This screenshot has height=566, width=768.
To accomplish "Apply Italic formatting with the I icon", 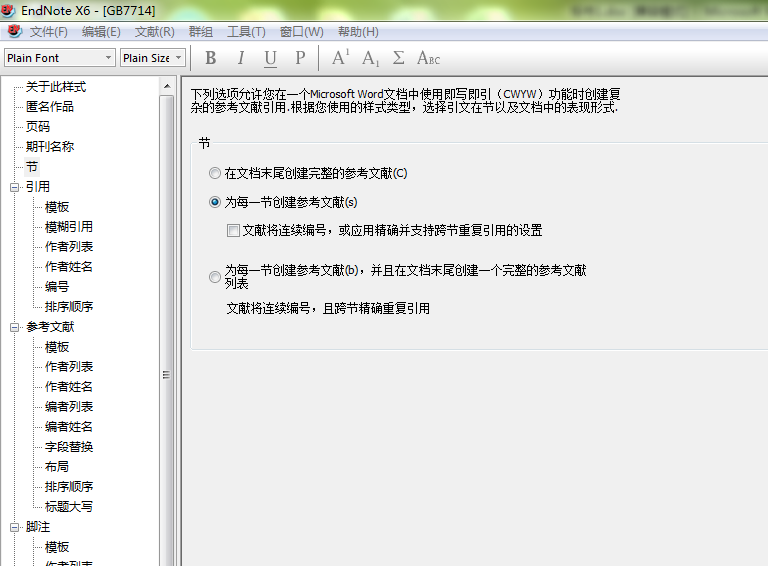I will [240, 58].
